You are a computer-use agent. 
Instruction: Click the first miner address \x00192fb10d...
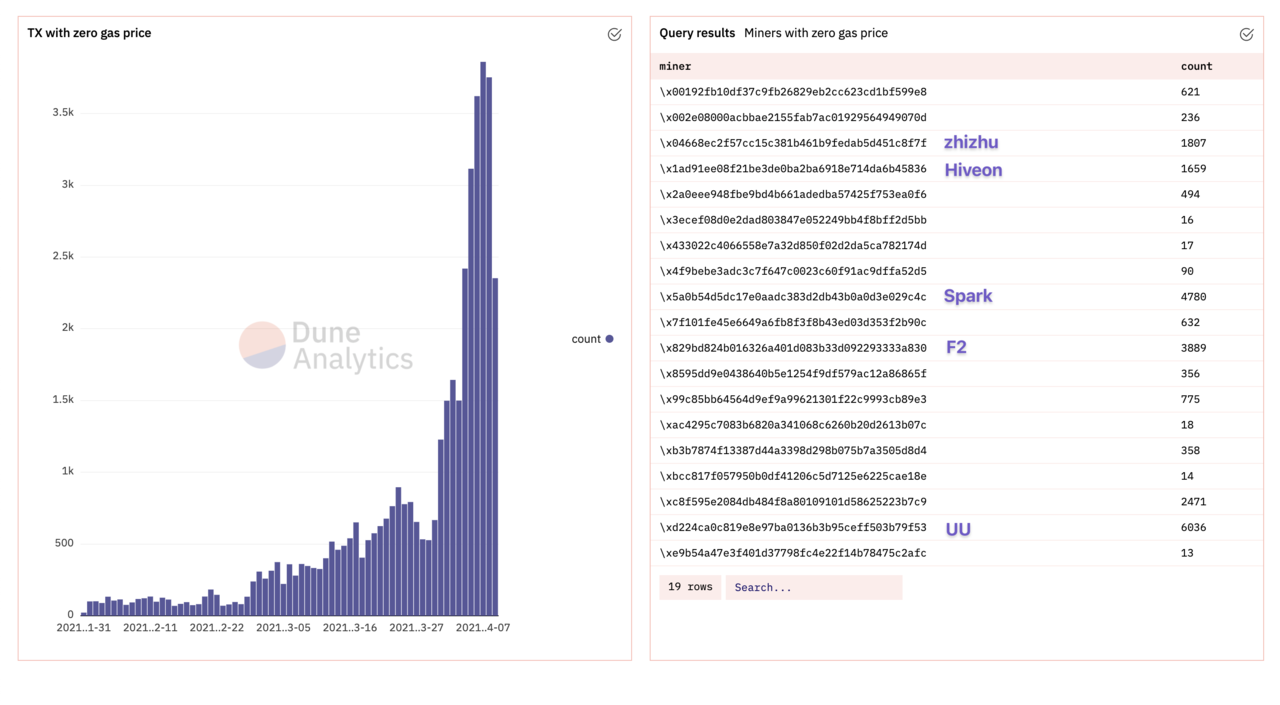pos(792,92)
